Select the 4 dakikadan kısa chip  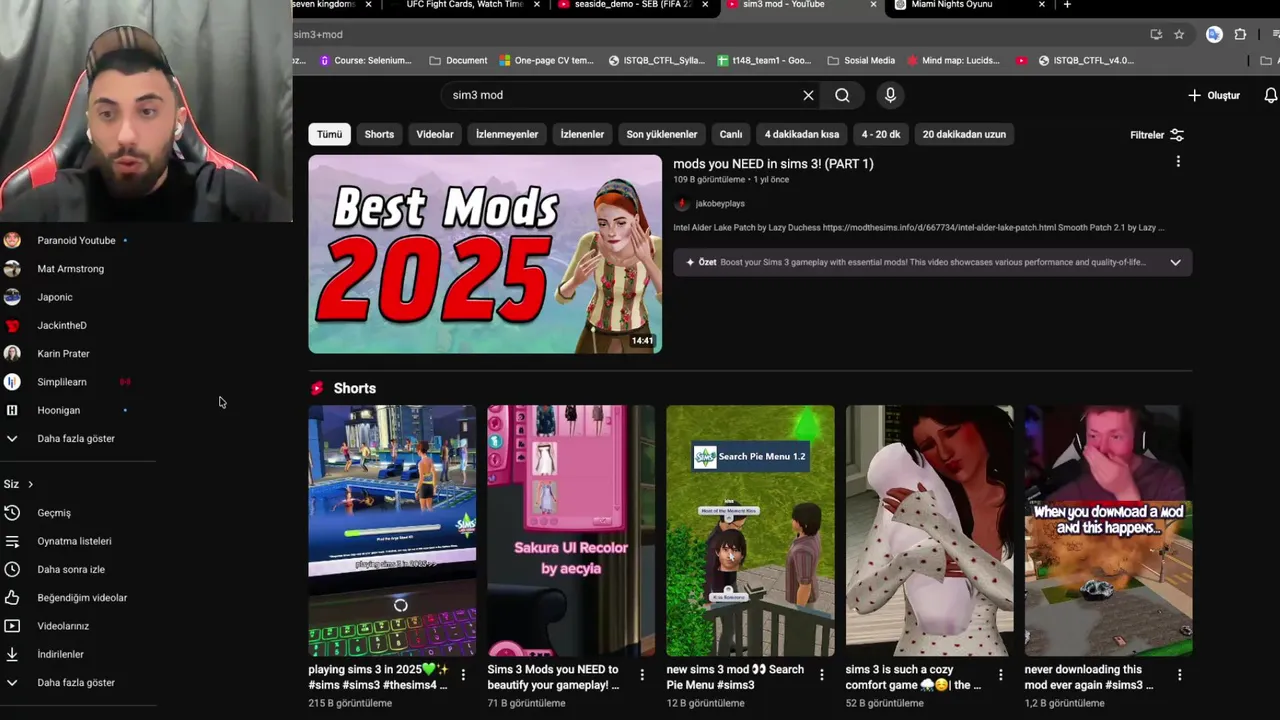coord(802,134)
